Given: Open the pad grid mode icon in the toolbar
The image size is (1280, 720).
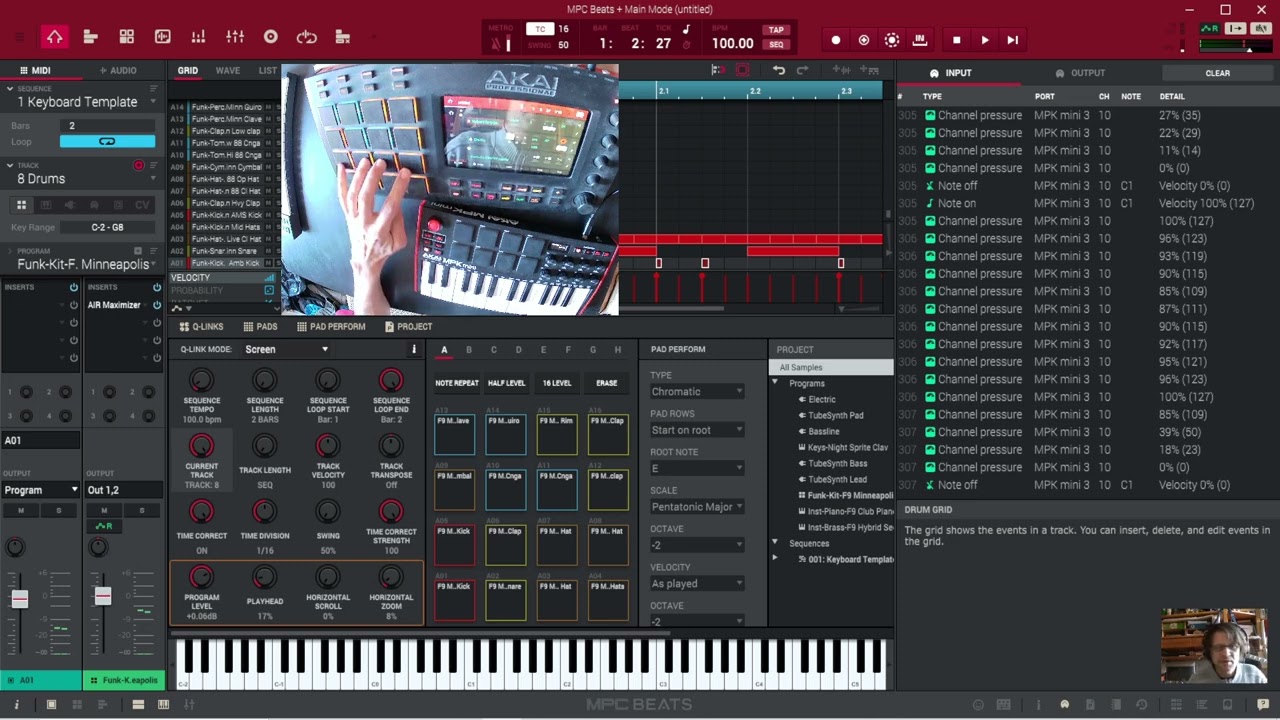Looking at the screenshot, I should pyautogui.click(x=127, y=38).
